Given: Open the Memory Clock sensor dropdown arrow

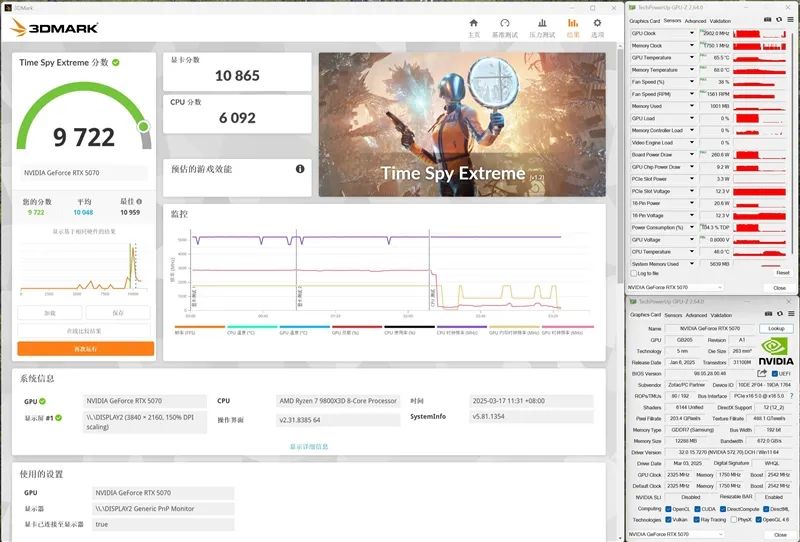Looking at the screenshot, I should pos(692,45).
